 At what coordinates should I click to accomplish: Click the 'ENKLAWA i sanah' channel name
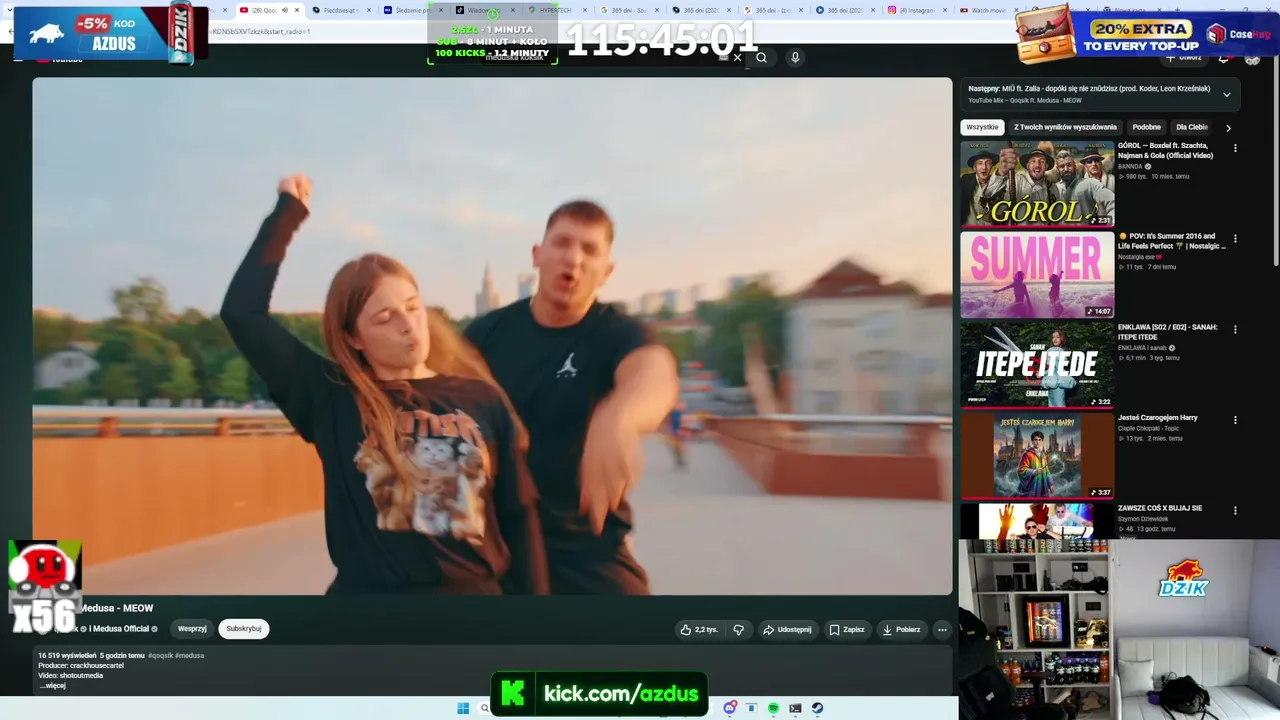click(x=1142, y=348)
